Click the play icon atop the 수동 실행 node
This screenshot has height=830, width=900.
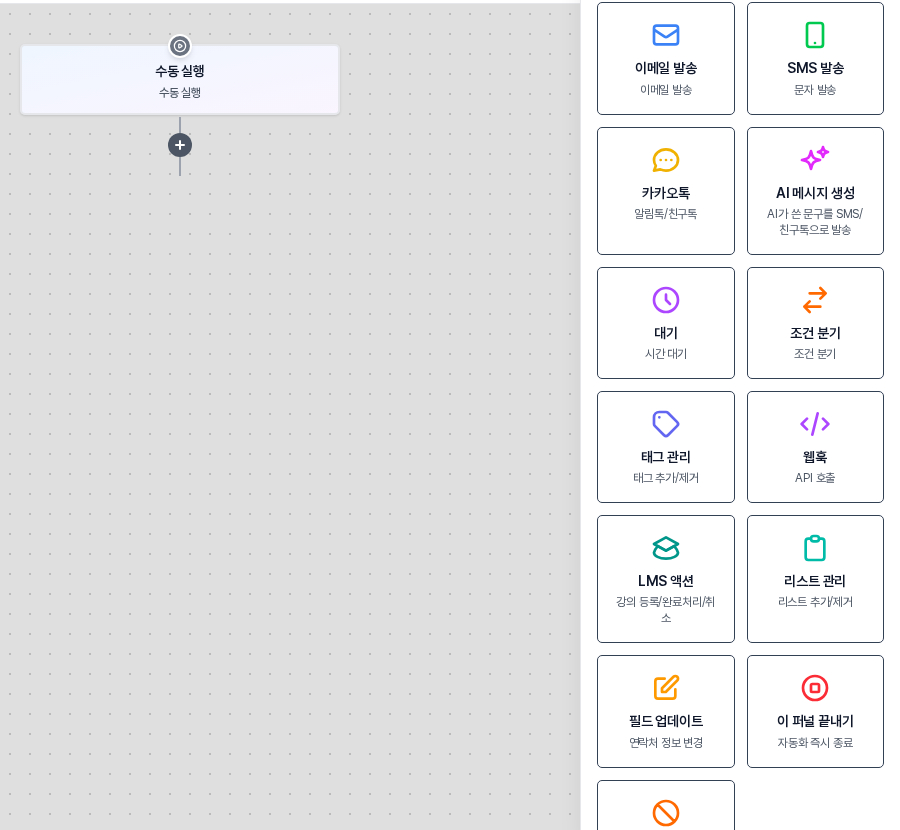(180, 46)
